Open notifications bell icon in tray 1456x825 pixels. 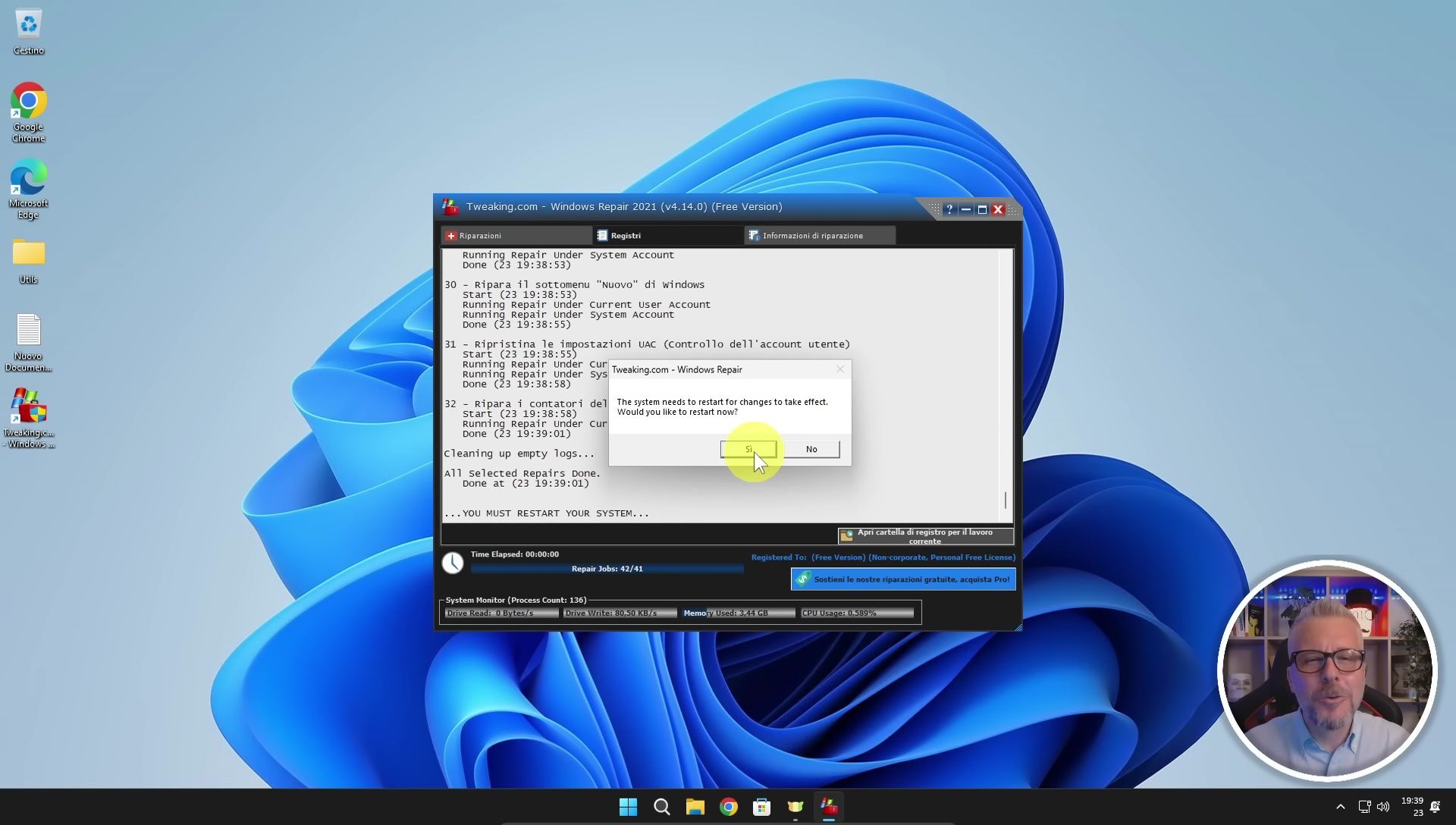pyautogui.click(x=1436, y=807)
